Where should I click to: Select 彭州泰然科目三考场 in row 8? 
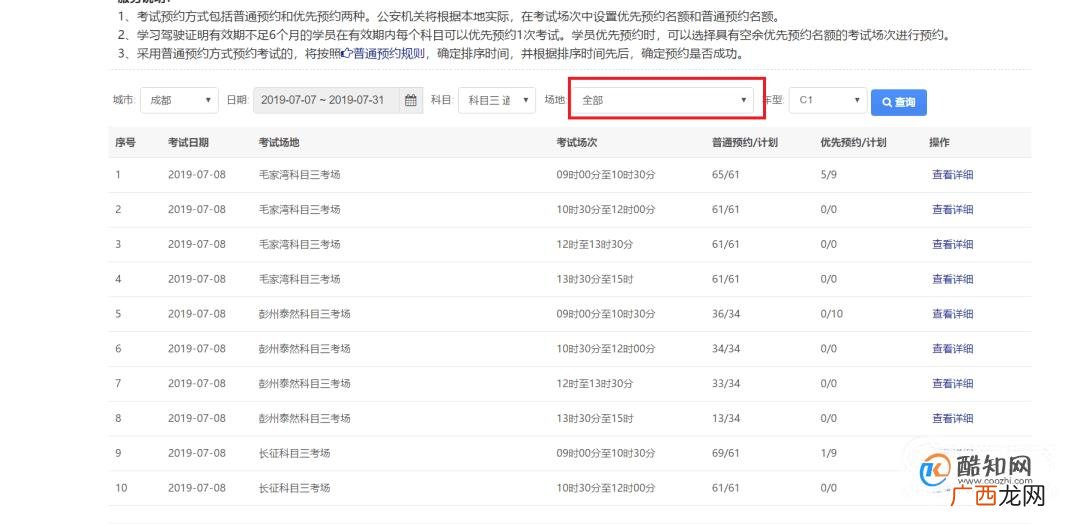304,418
